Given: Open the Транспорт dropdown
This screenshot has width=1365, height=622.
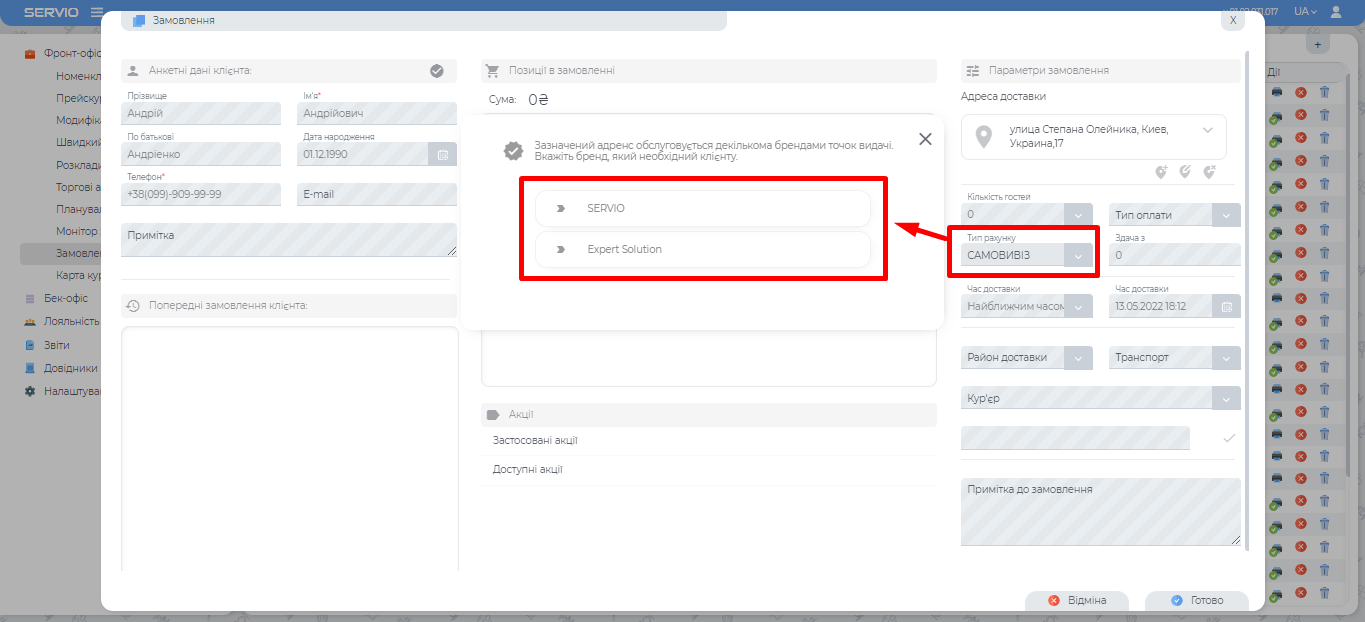Looking at the screenshot, I should pyautogui.click(x=1226, y=358).
